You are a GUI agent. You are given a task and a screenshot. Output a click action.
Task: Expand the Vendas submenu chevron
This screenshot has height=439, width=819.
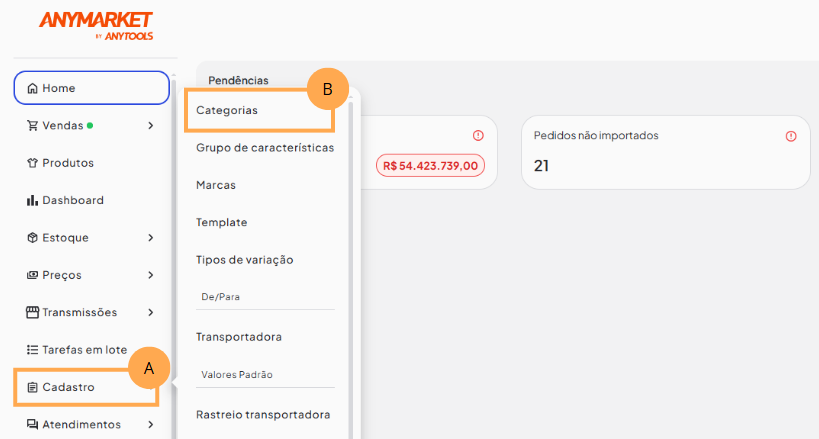coord(150,126)
